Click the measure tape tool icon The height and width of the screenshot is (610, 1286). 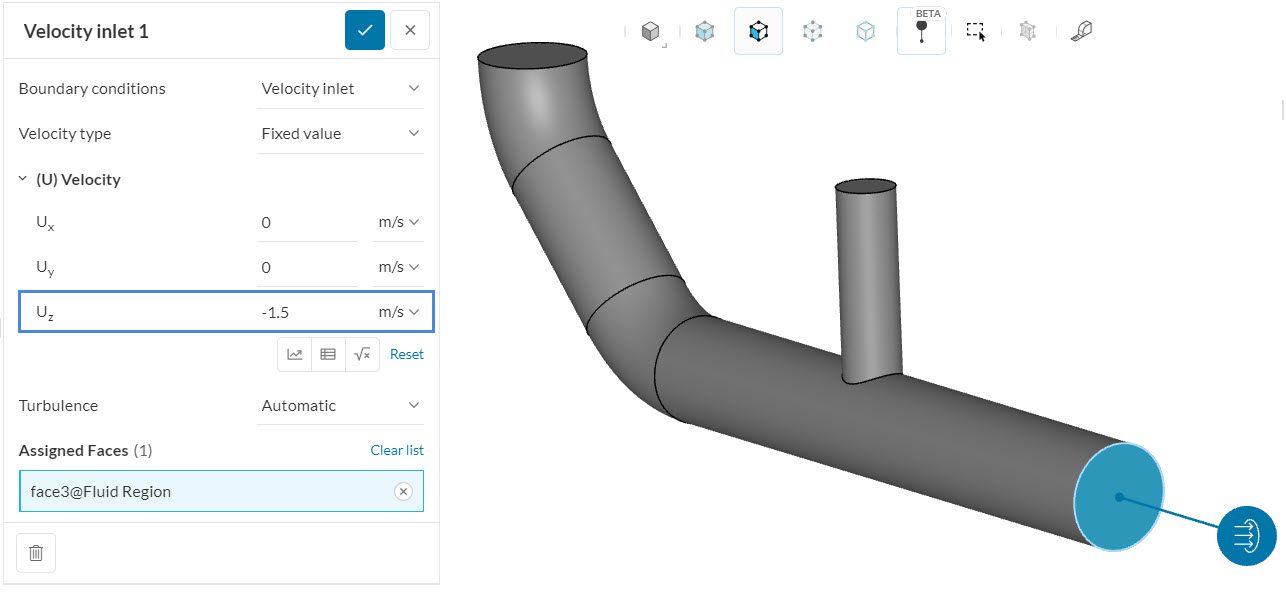click(x=1081, y=32)
